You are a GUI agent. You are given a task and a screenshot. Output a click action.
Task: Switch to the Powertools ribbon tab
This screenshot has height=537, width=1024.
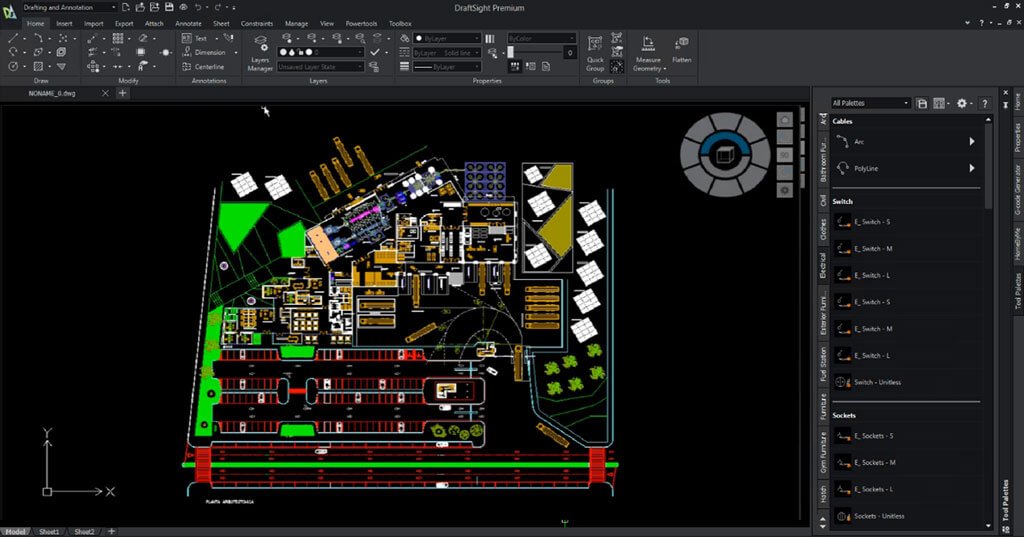click(363, 23)
